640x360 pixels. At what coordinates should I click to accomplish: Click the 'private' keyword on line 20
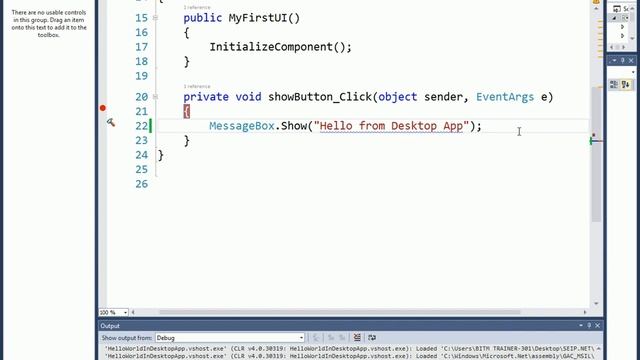[x=206, y=97]
